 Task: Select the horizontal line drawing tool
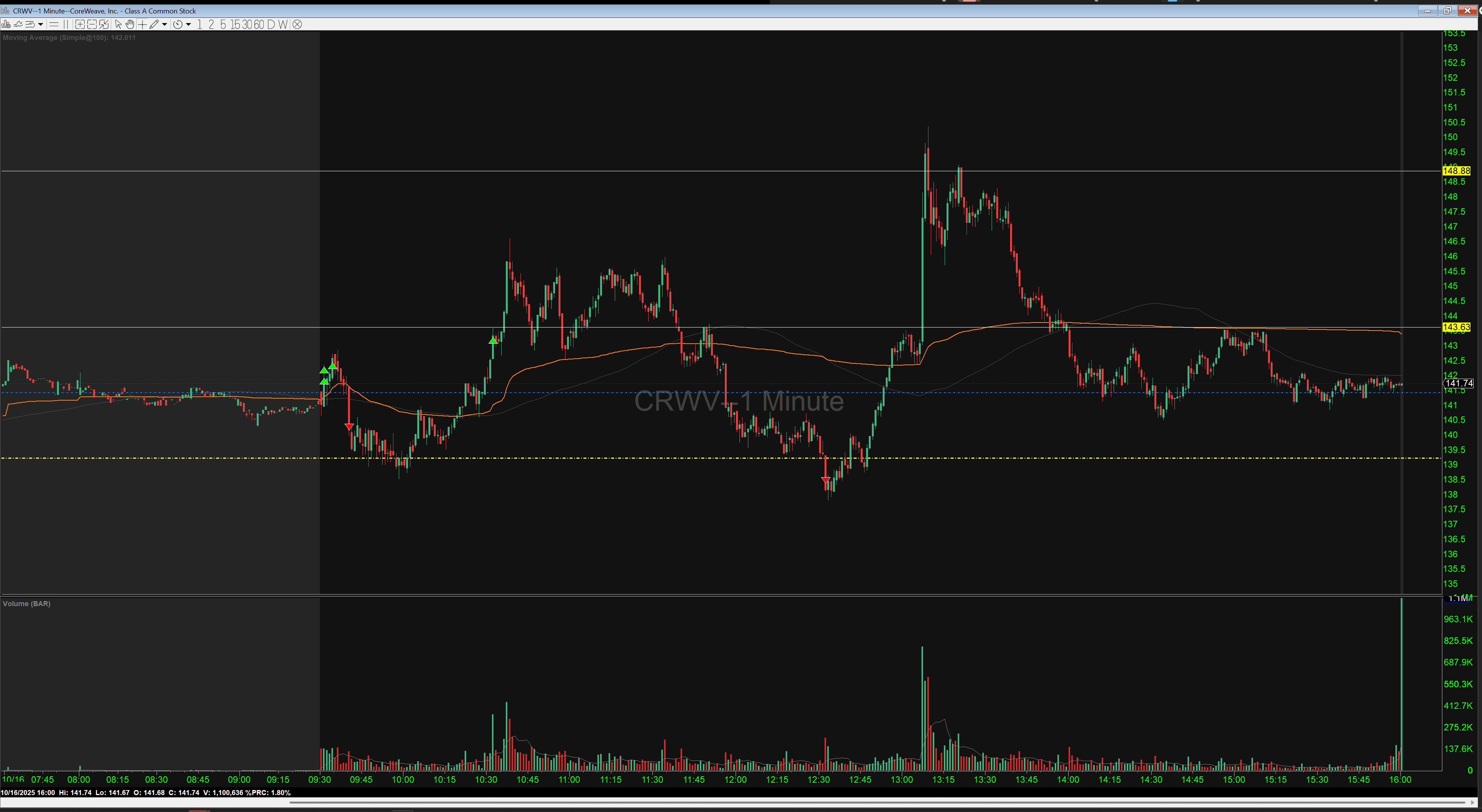[54, 24]
